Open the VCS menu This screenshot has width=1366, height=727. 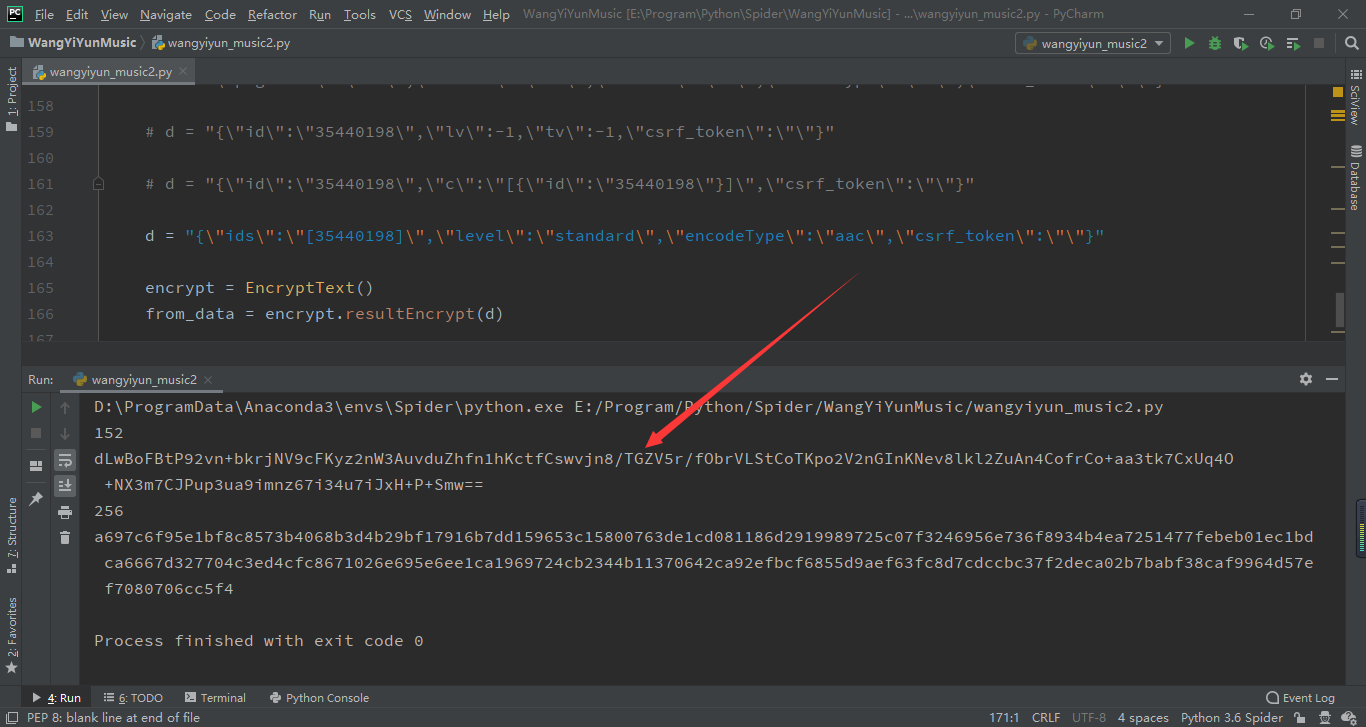[400, 14]
